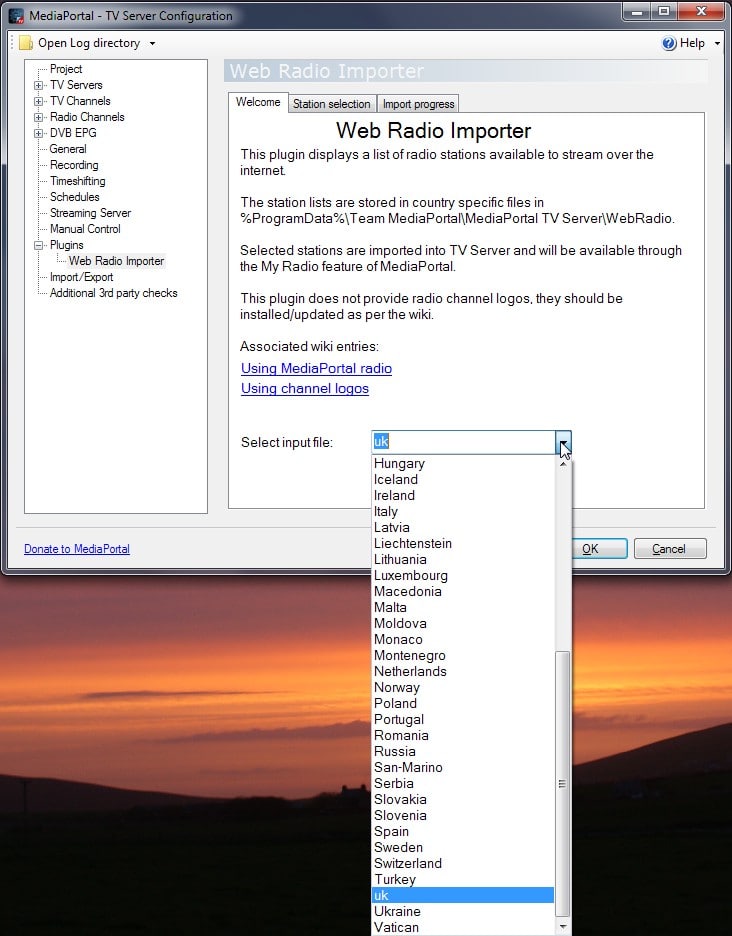This screenshot has width=732, height=936.
Task: Select the highlighted uk list entry
Action: pos(463,895)
